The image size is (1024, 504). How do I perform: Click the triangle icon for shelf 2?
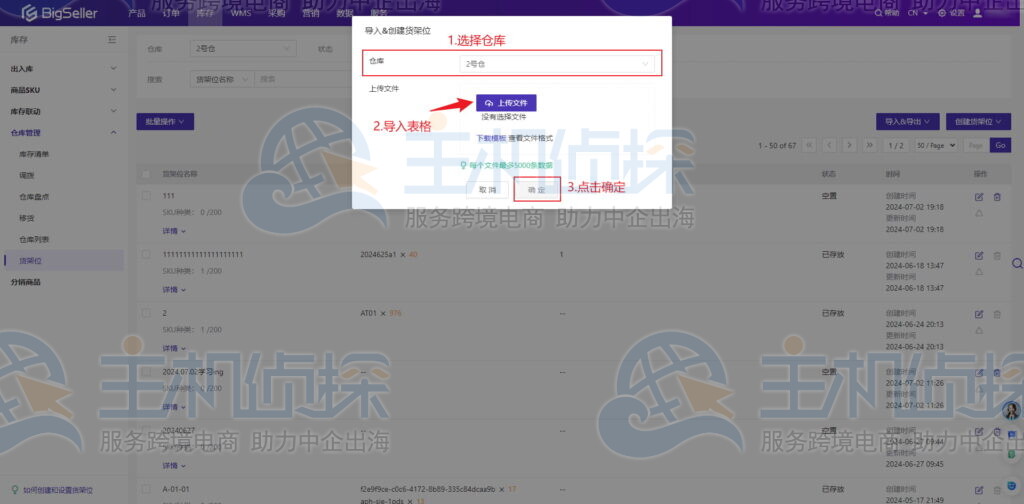coord(979,330)
